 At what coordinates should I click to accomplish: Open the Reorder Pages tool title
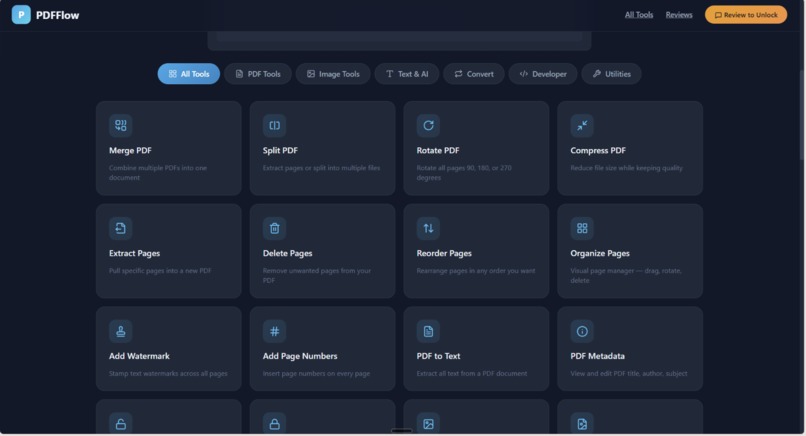[444, 253]
